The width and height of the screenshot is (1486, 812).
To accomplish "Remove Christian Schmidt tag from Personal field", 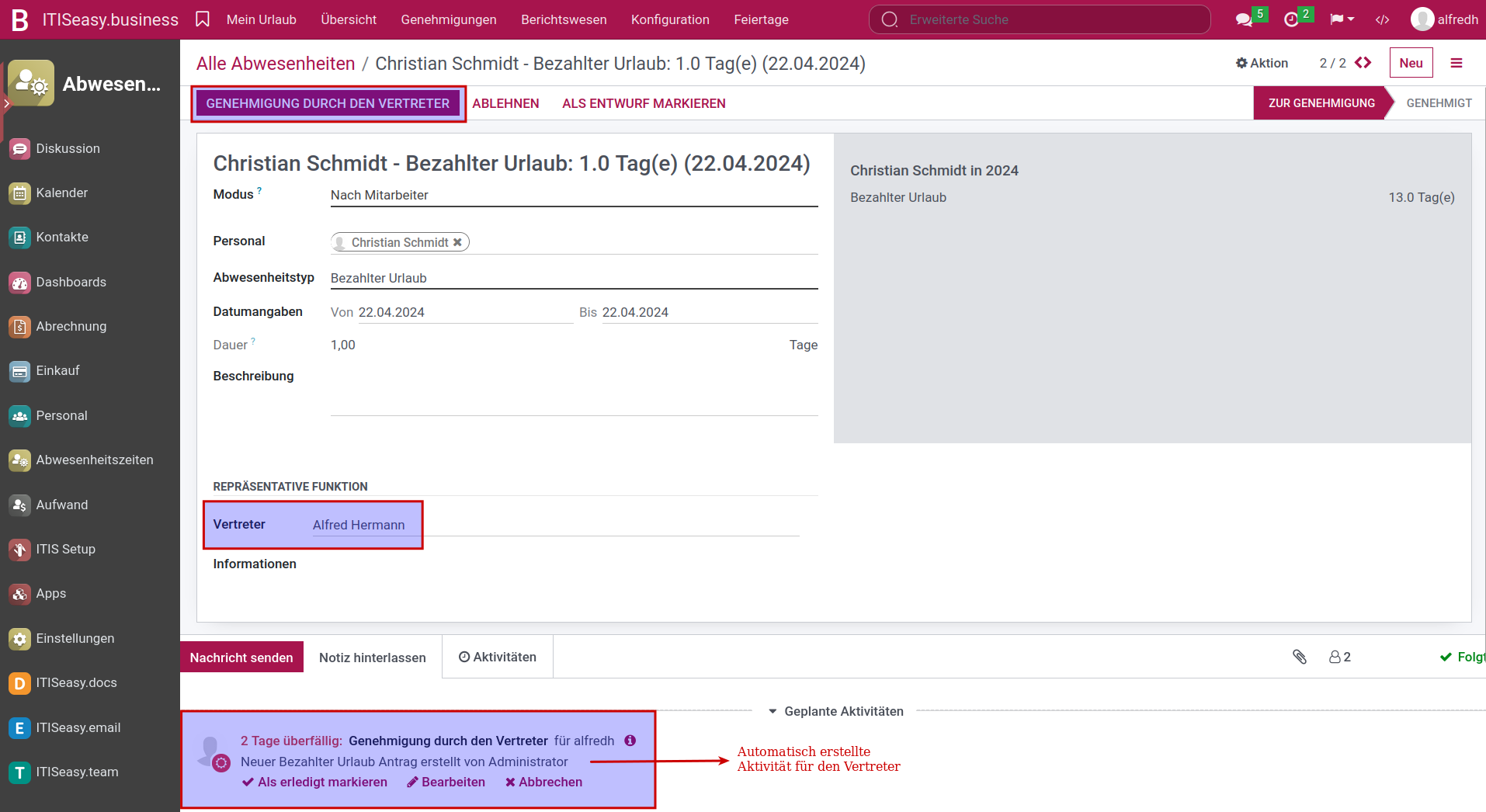I will tap(458, 242).
